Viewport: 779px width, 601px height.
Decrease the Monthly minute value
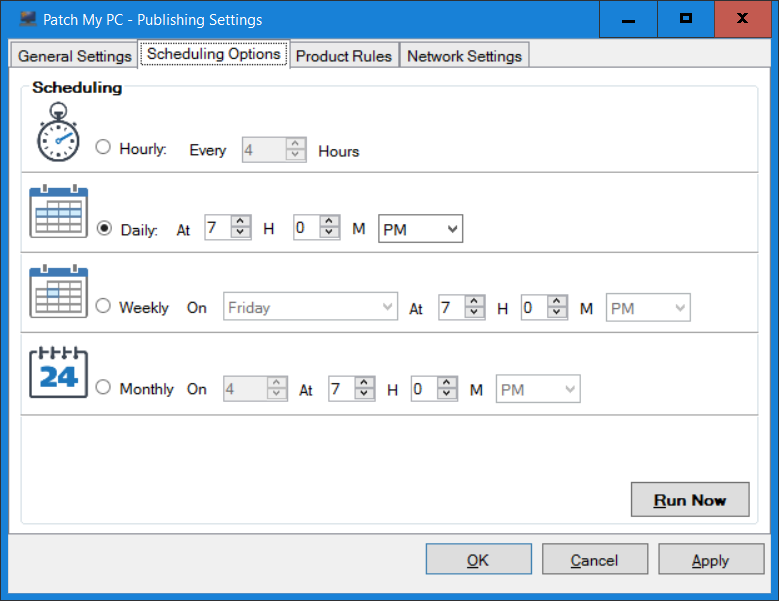click(447, 393)
